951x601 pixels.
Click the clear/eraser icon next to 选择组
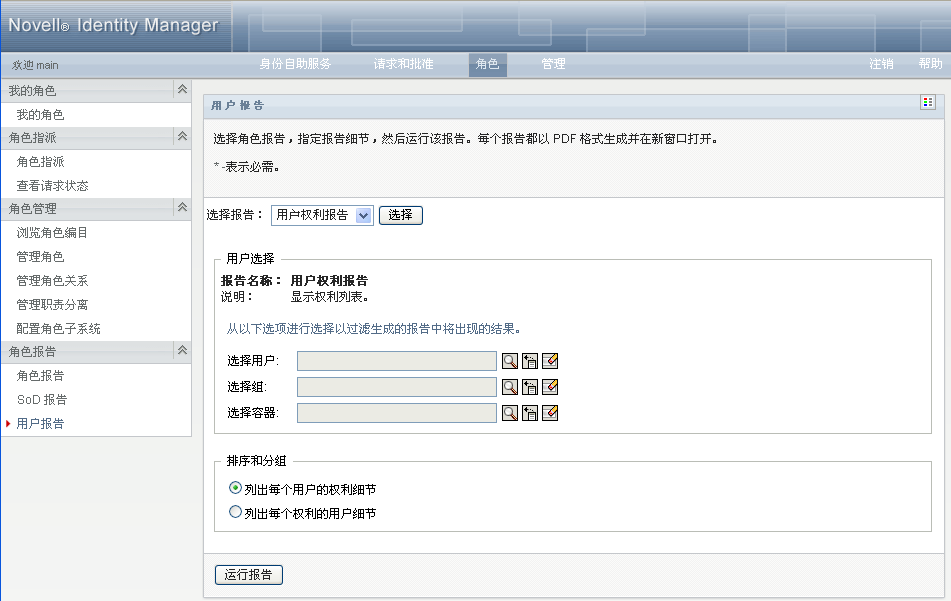[x=550, y=388]
